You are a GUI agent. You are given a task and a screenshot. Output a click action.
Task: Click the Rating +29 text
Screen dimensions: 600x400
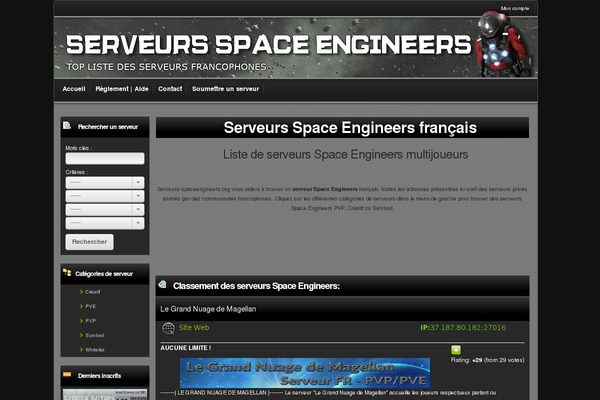coord(488,360)
